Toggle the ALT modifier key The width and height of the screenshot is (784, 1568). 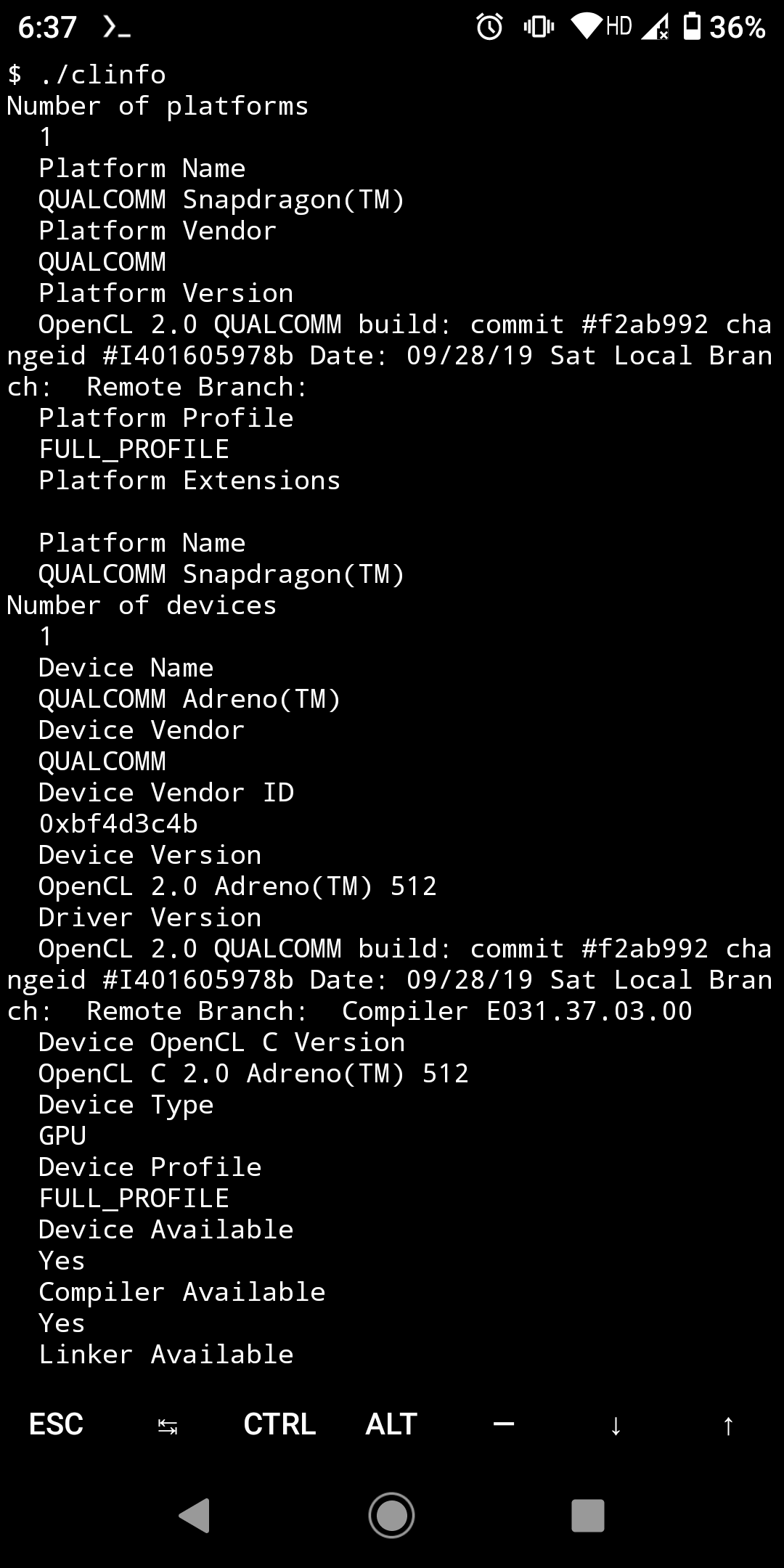click(390, 1424)
